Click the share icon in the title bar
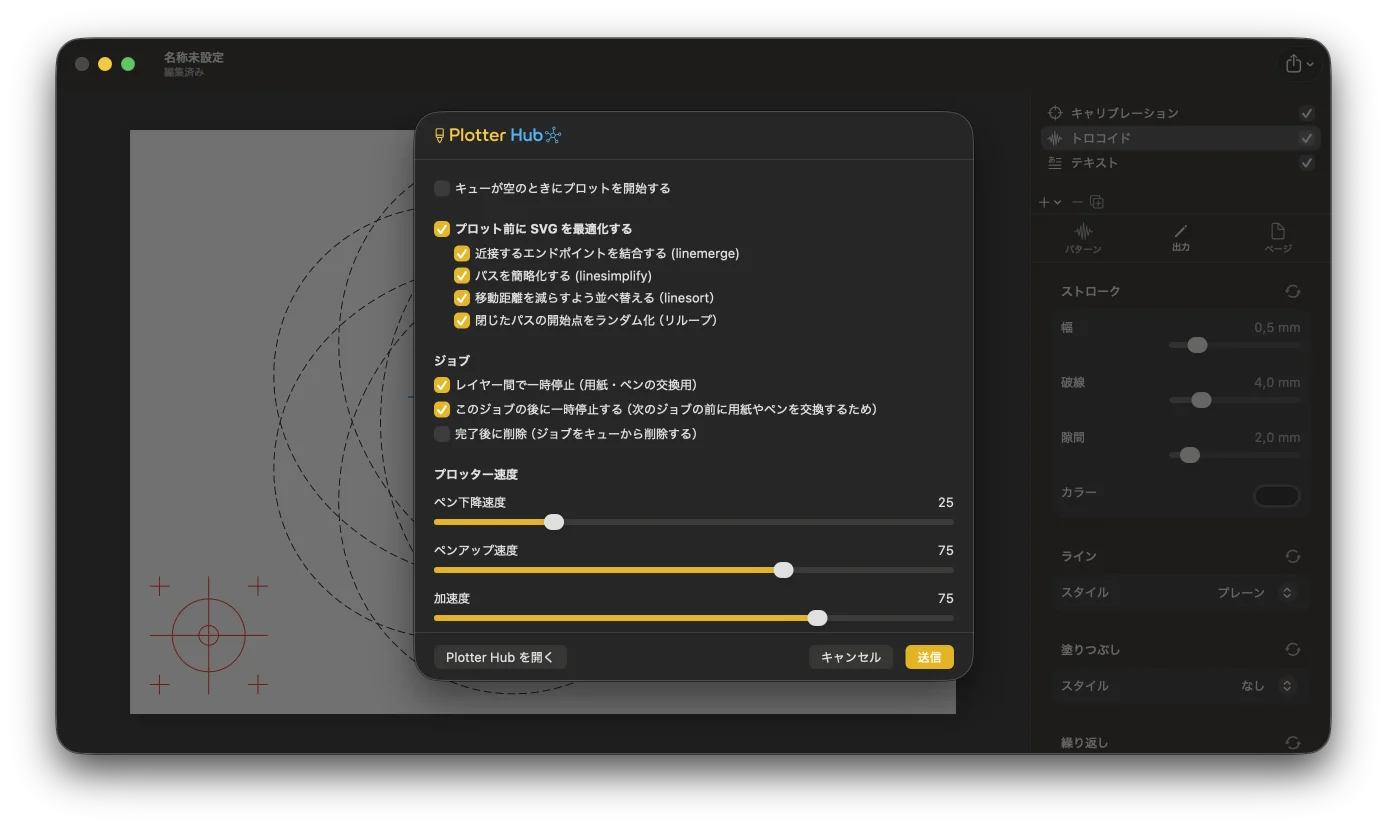This screenshot has width=1387, height=828. tap(1293, 63)
